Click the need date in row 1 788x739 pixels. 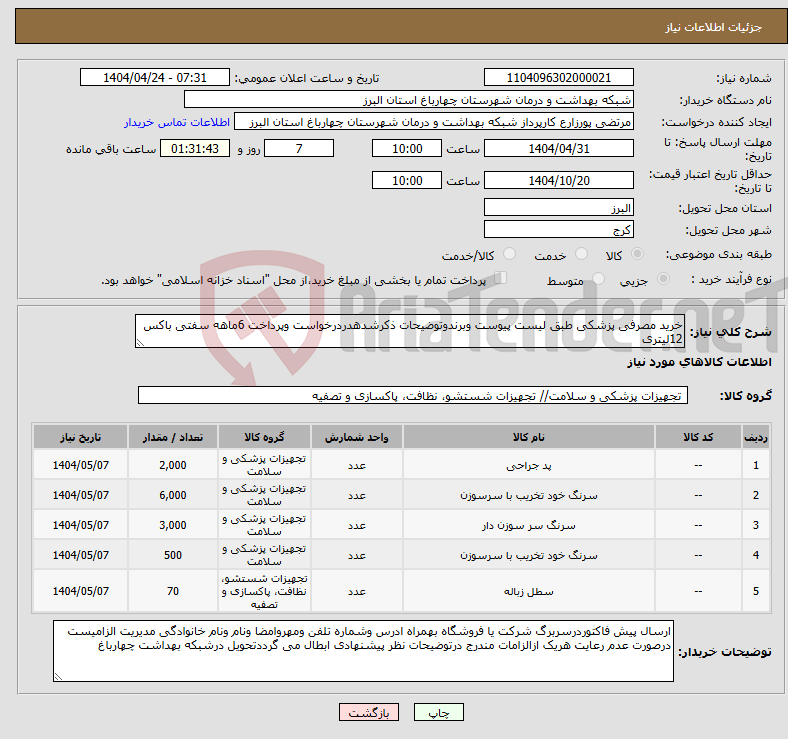(80, 465)
